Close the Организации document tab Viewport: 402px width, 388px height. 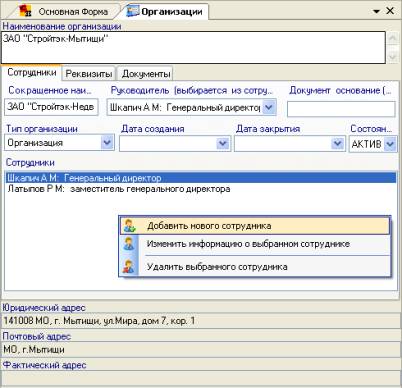point(390,11)
